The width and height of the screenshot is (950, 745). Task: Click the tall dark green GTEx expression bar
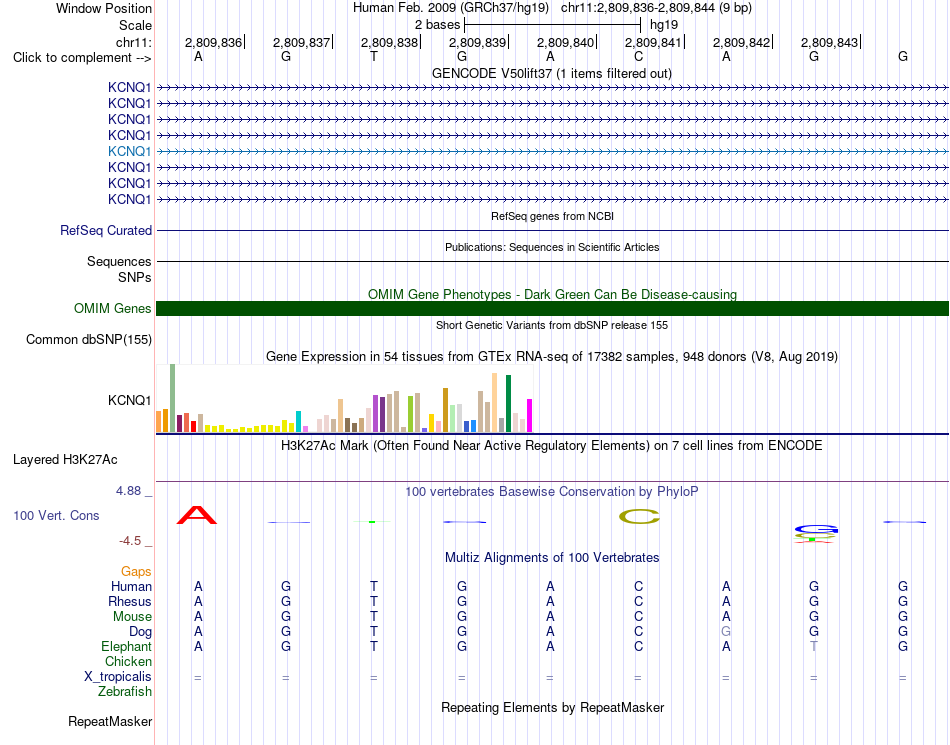(508, 403)
